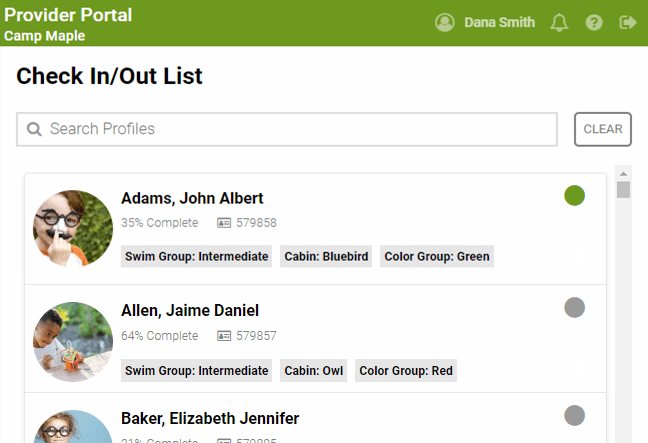Click ID card icon for Jaime Daniel Allen
This screenshot has height=443, width=648.
224,335
